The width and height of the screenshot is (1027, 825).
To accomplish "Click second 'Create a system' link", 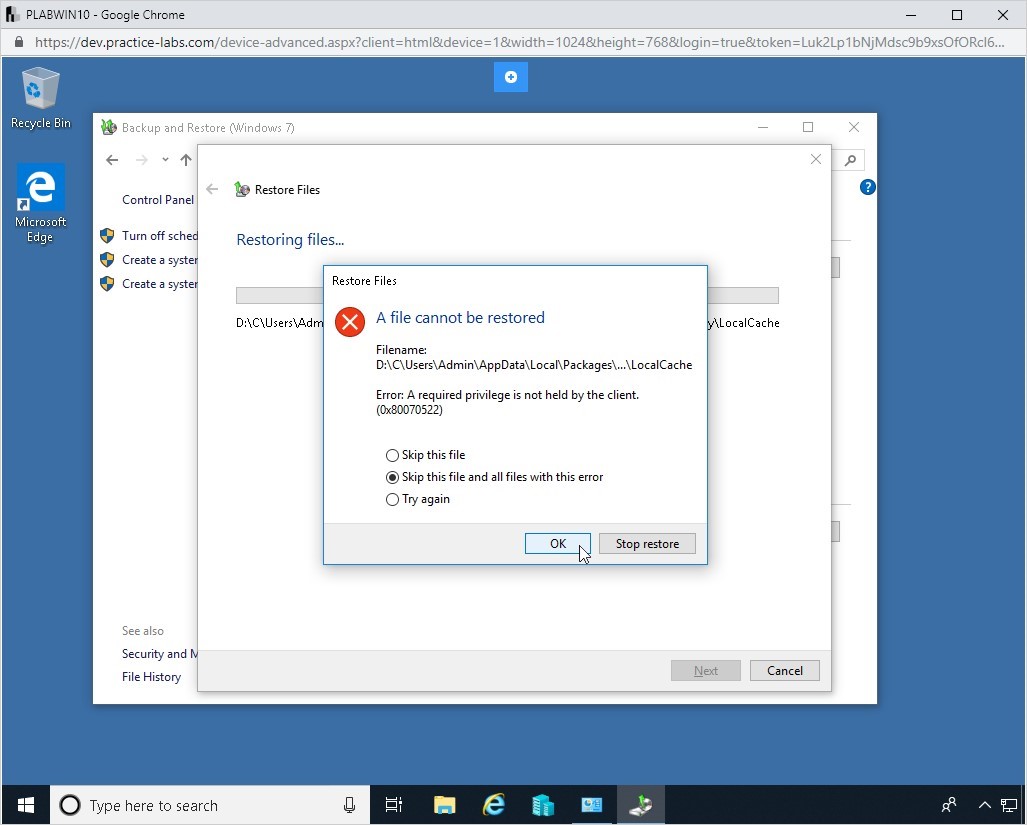I will 160,284.
